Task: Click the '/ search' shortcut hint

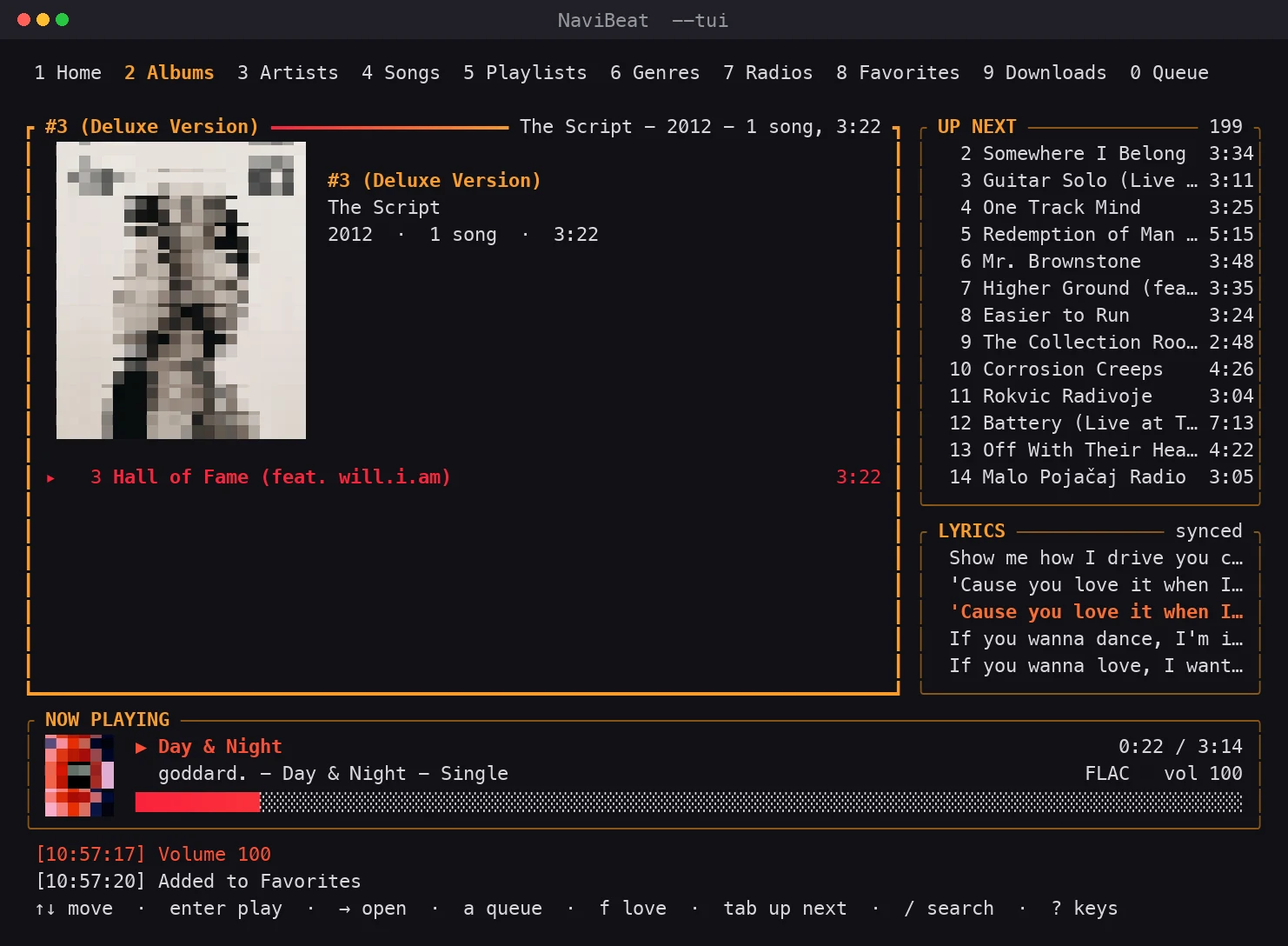Action: [x=948, y=908]
